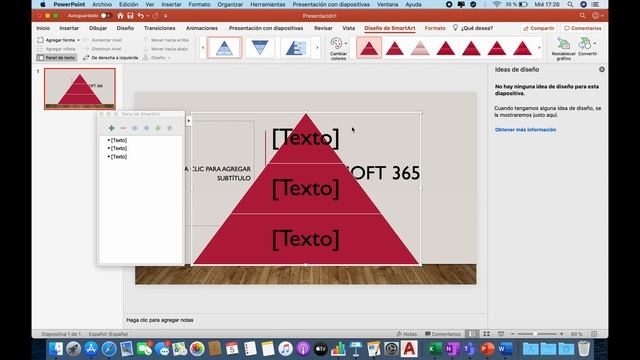Open Word from the Dock
This screenshot has width=640, height=360.
[504, 349]
